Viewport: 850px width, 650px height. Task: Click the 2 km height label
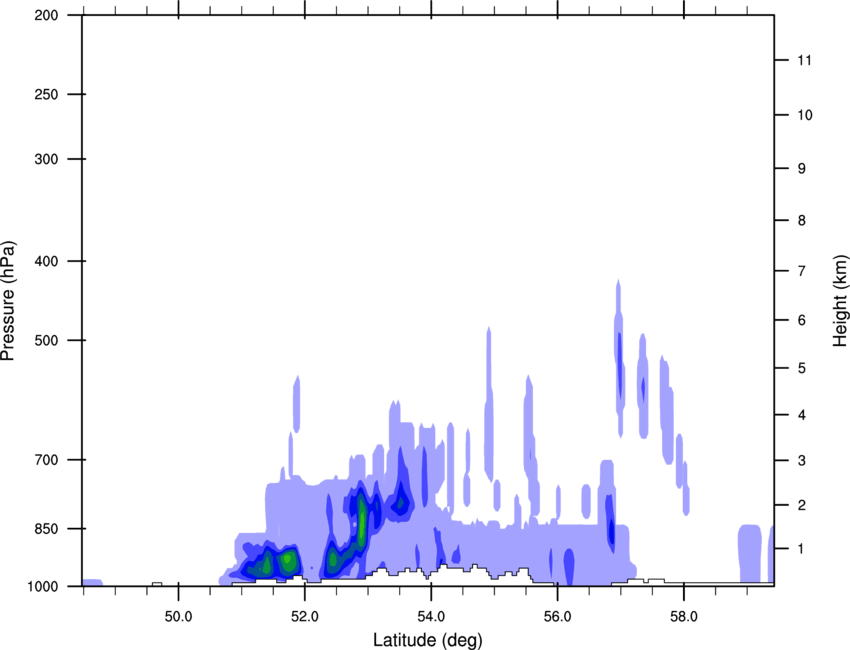802,505
